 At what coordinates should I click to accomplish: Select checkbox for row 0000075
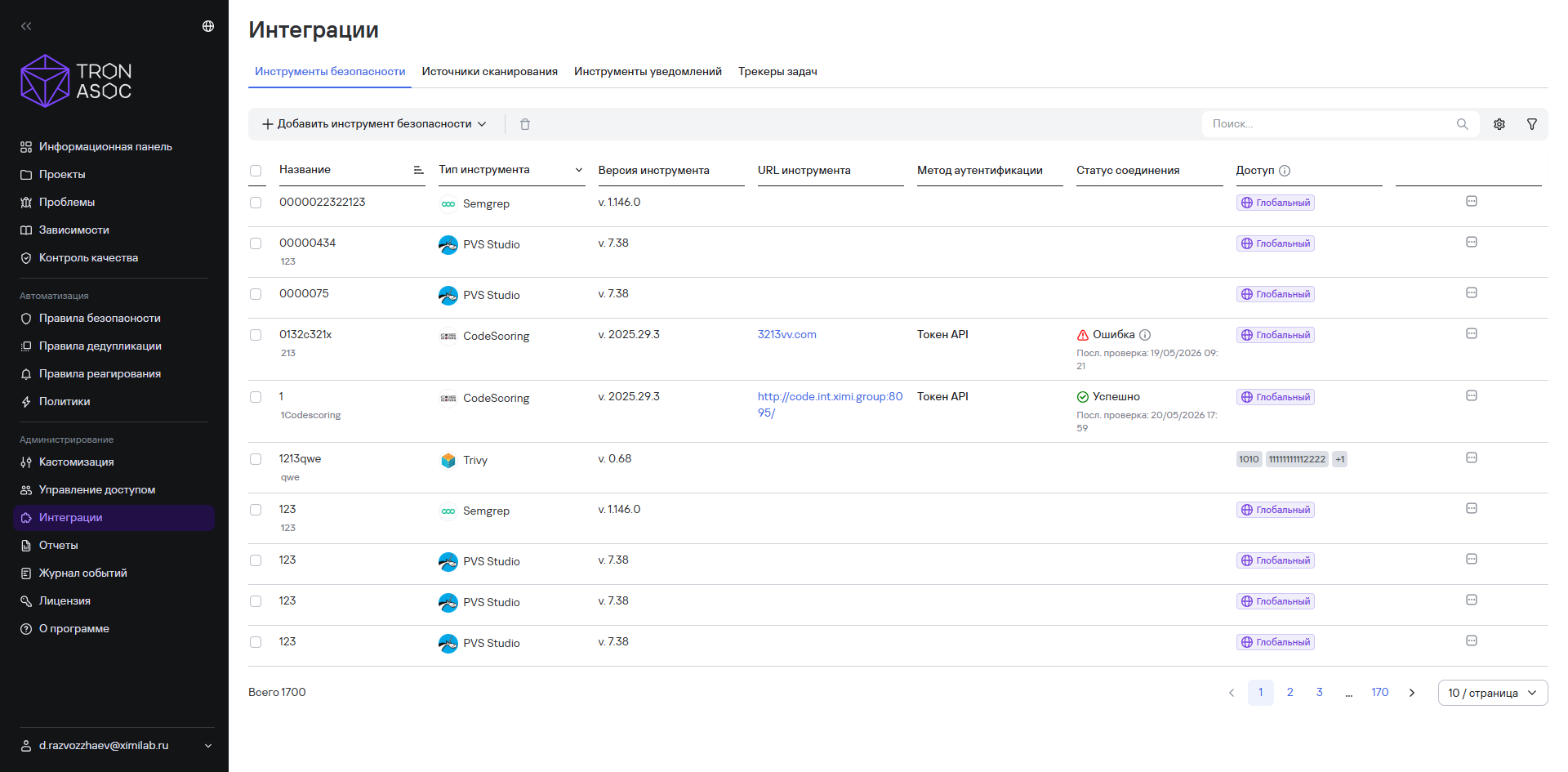click(256, 294)
